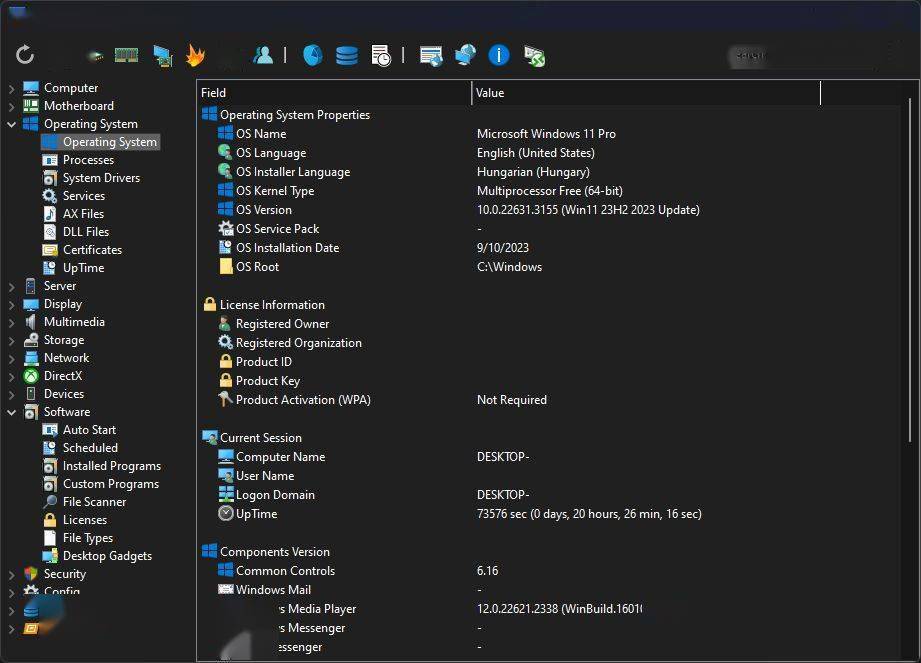921x663 pixels.
Task: Open Installed Programs under Software
Action: 111,466
